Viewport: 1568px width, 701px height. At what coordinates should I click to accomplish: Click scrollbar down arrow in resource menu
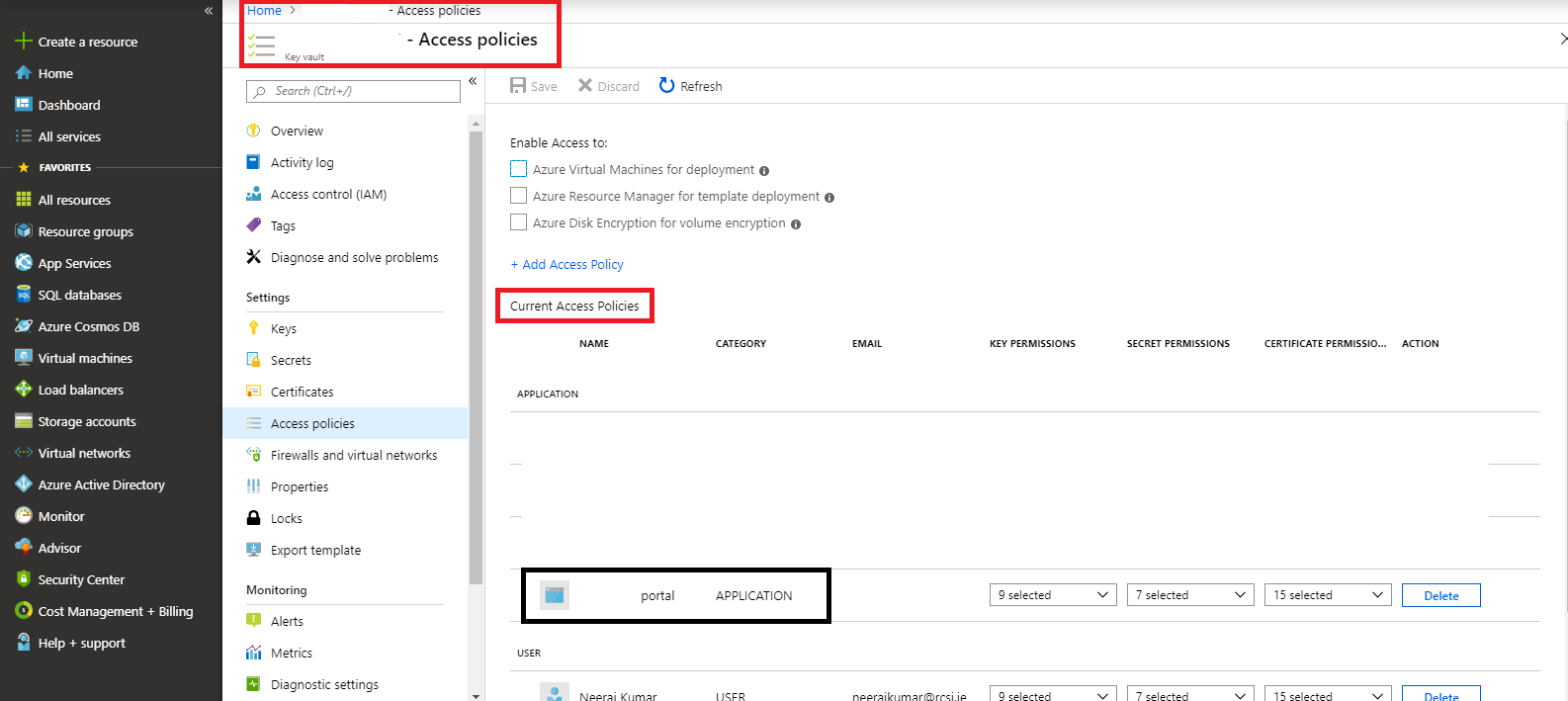pos(476,695)
